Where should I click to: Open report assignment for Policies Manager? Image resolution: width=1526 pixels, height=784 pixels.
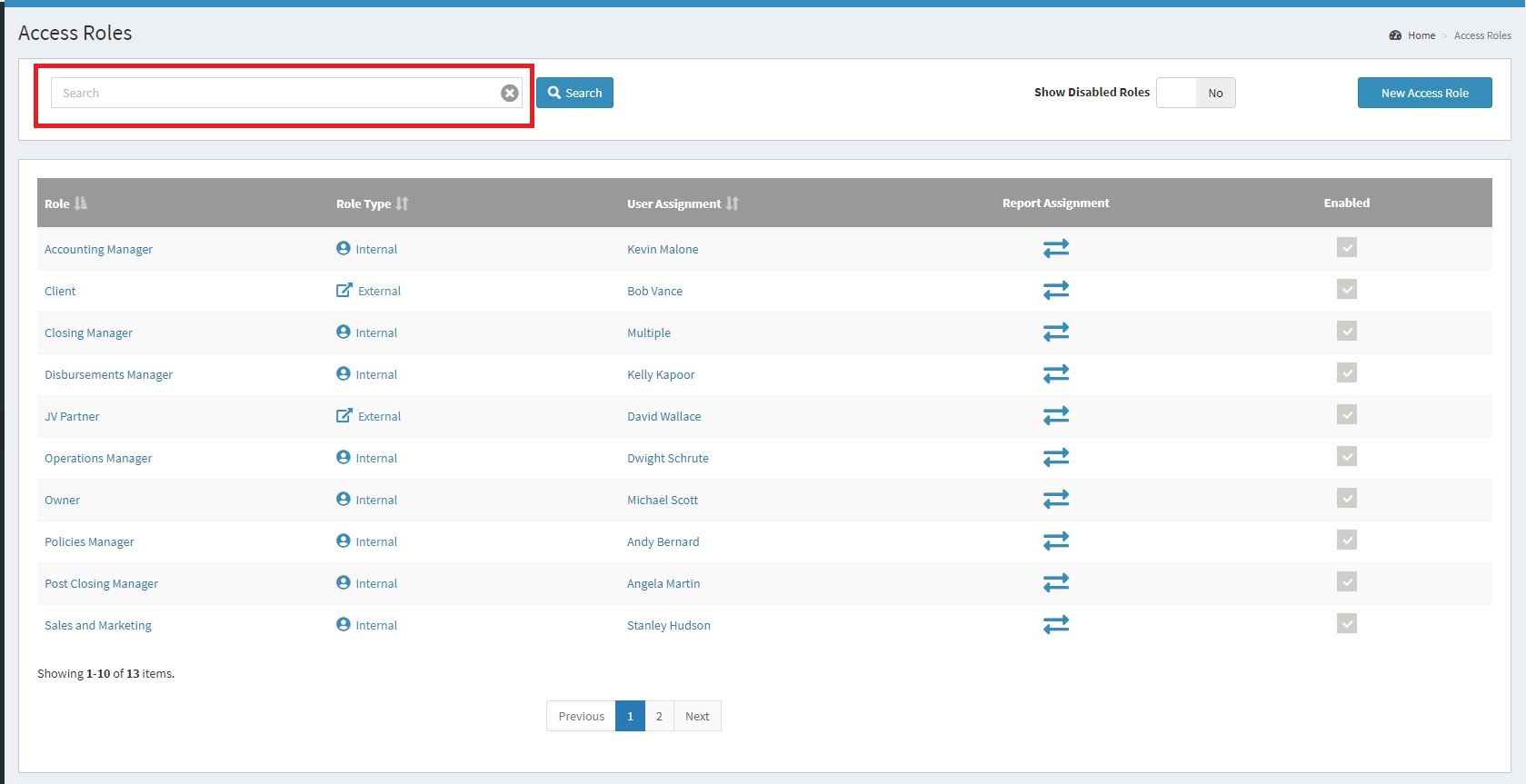(1055, 541)
